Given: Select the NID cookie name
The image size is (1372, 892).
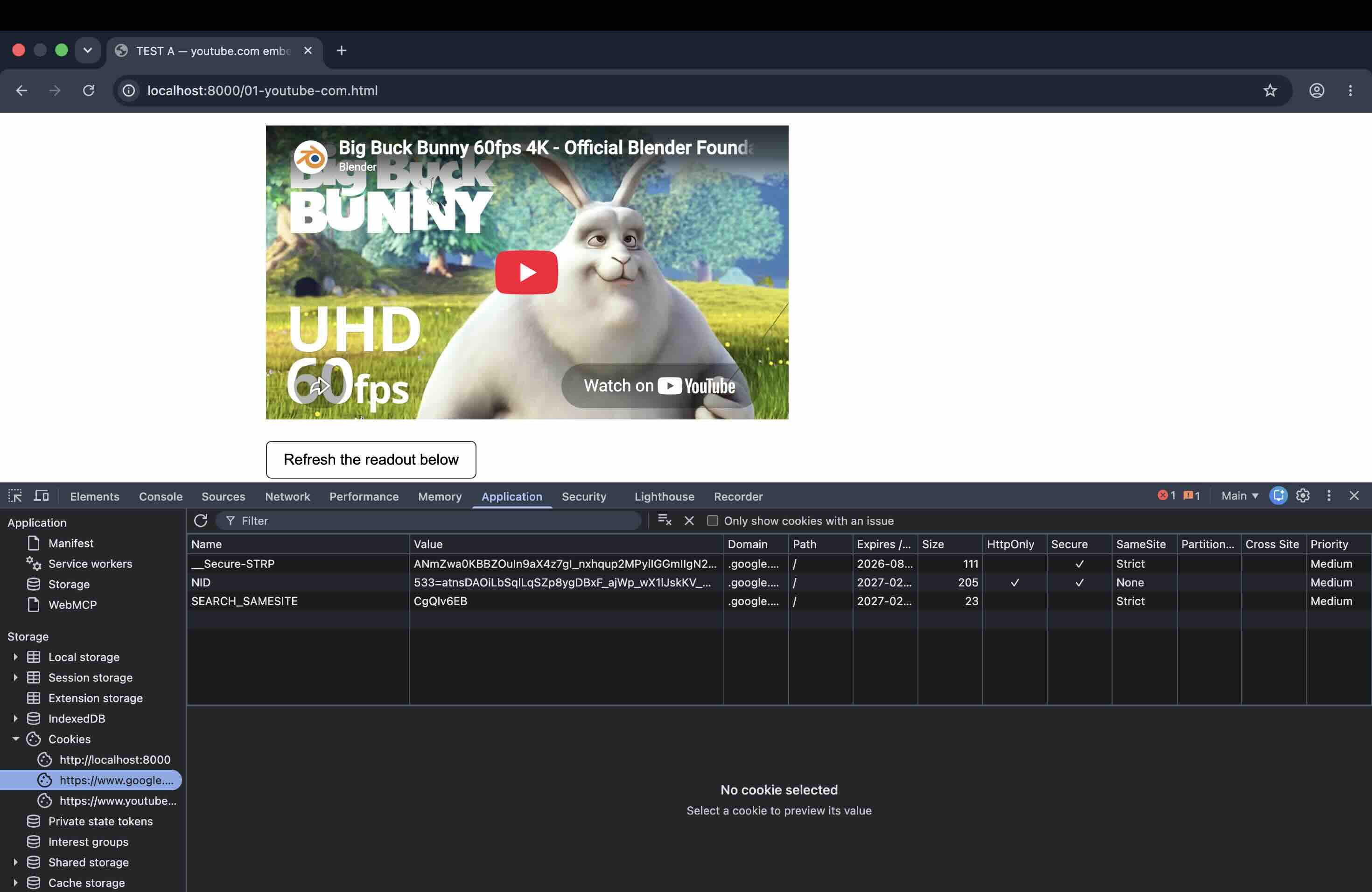Looking at the screenshot, I should pos(201,582).
